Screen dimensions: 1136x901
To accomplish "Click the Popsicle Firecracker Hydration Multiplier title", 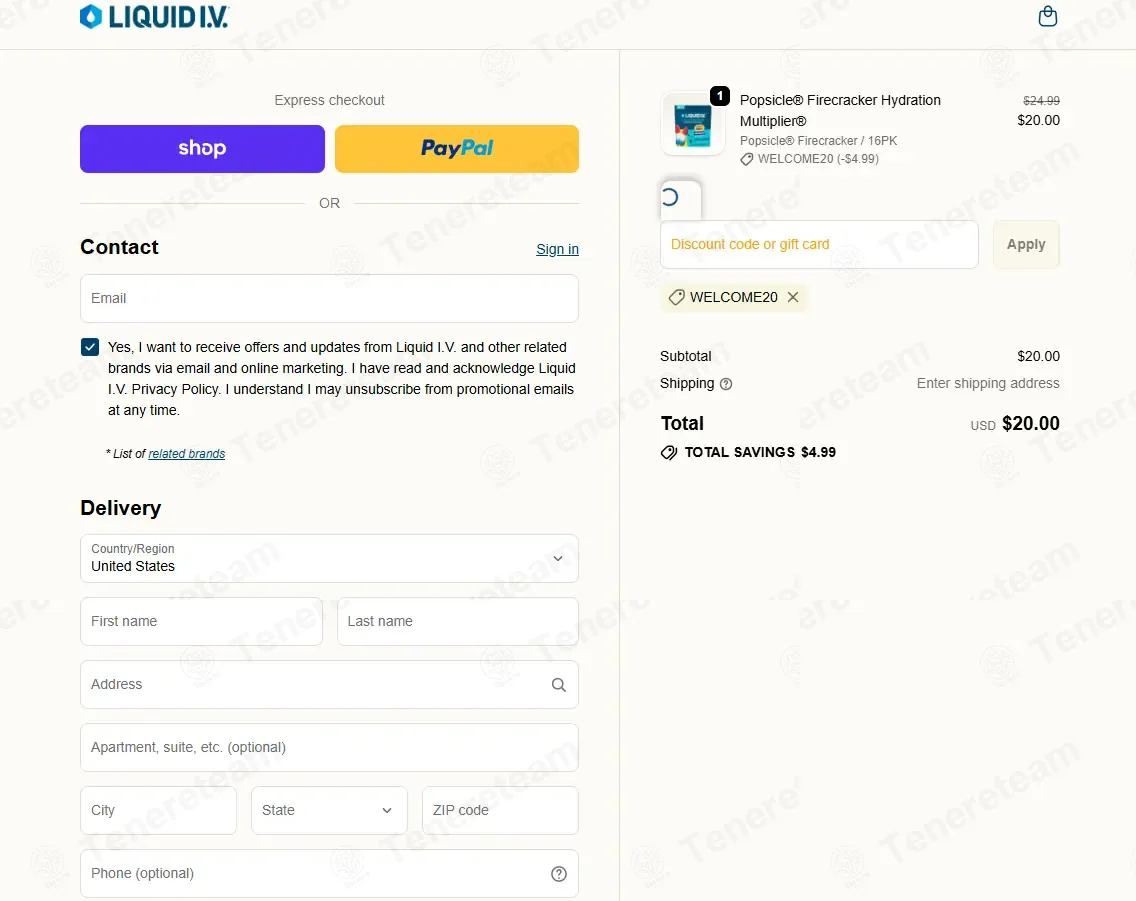I will pyautogui.click(x=840, y=110).
